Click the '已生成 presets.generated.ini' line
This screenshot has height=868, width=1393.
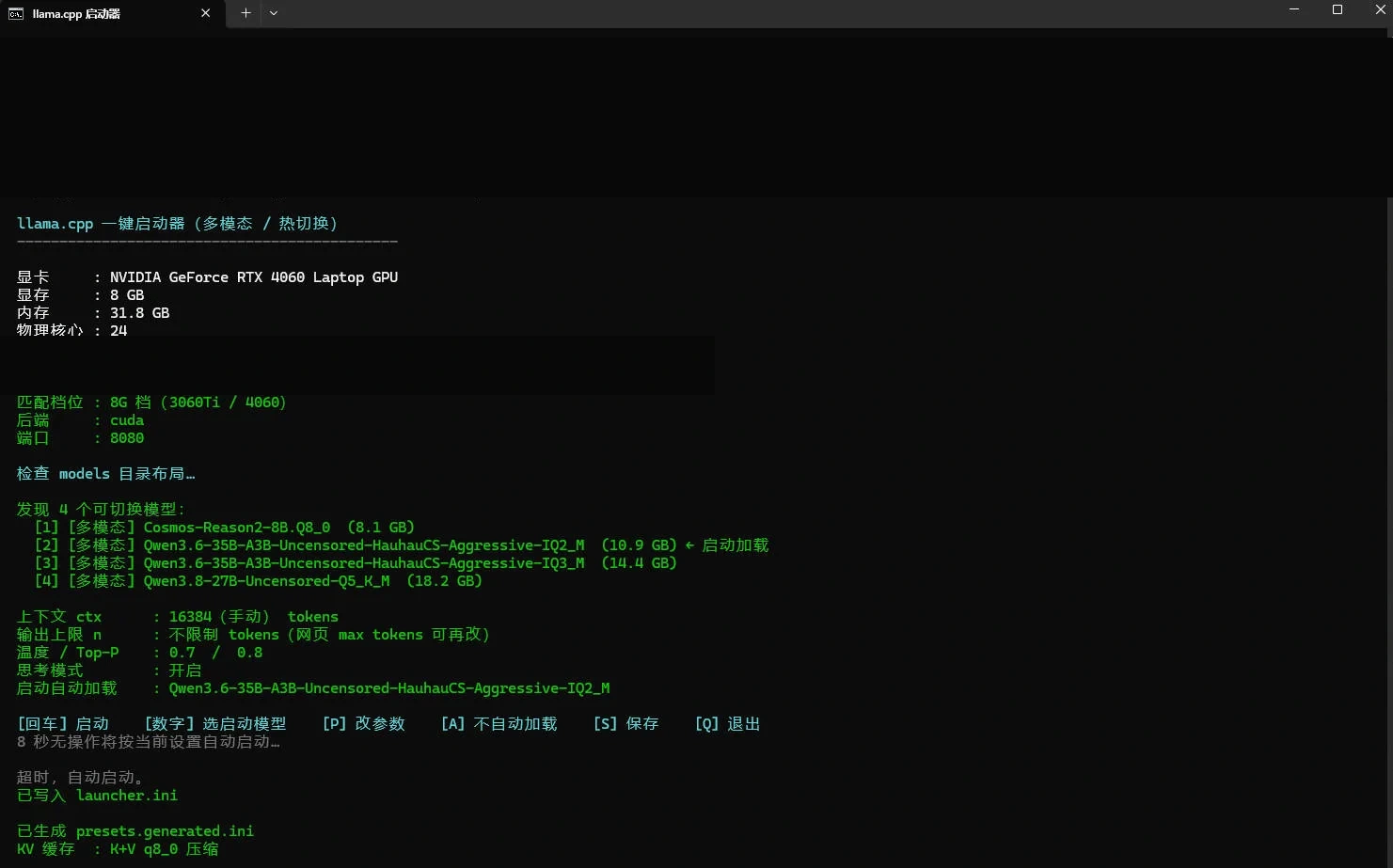tap(135, 831)
